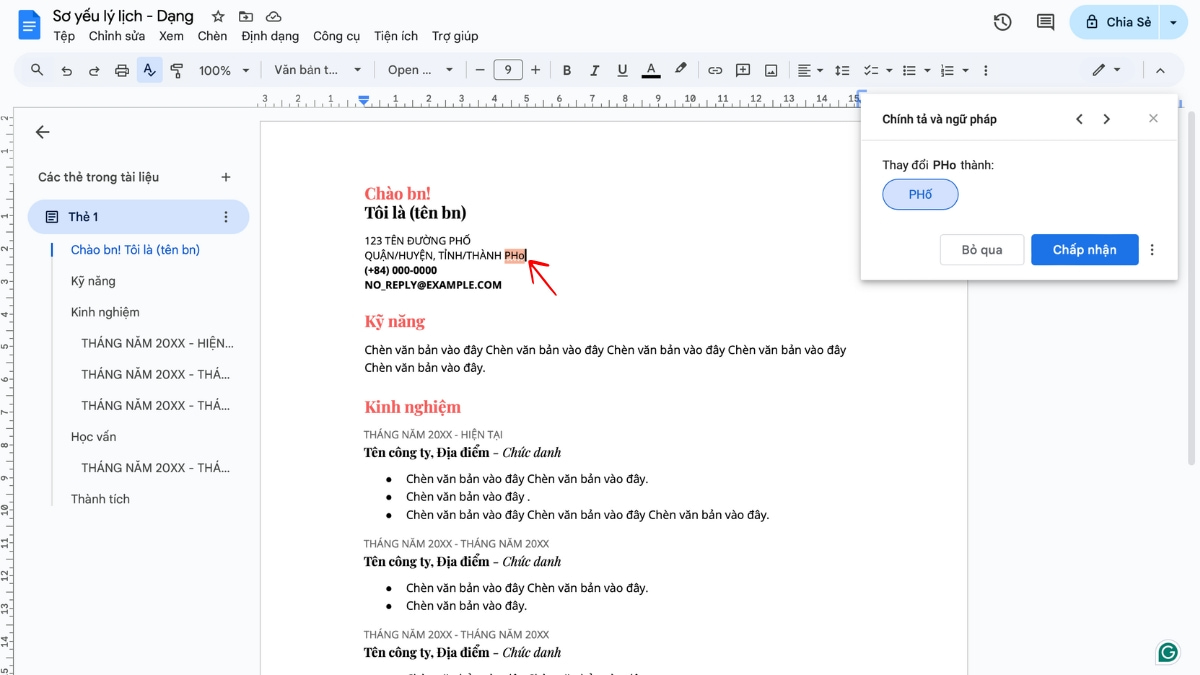Select the paint format tool

click(x=177, y=70)
